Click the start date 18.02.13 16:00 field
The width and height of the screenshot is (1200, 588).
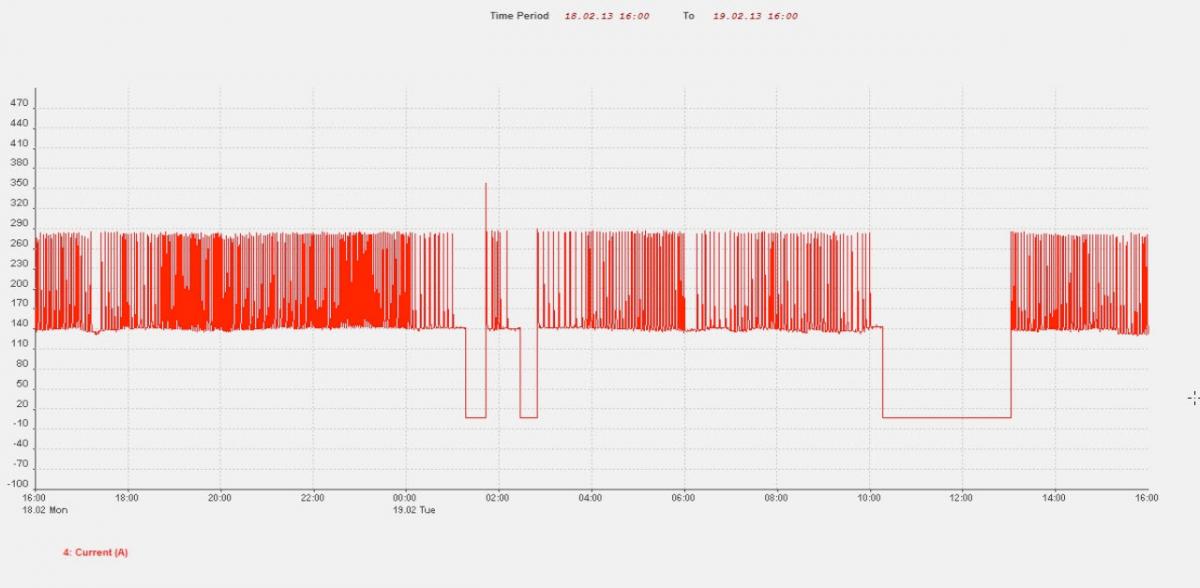(607, 16)
